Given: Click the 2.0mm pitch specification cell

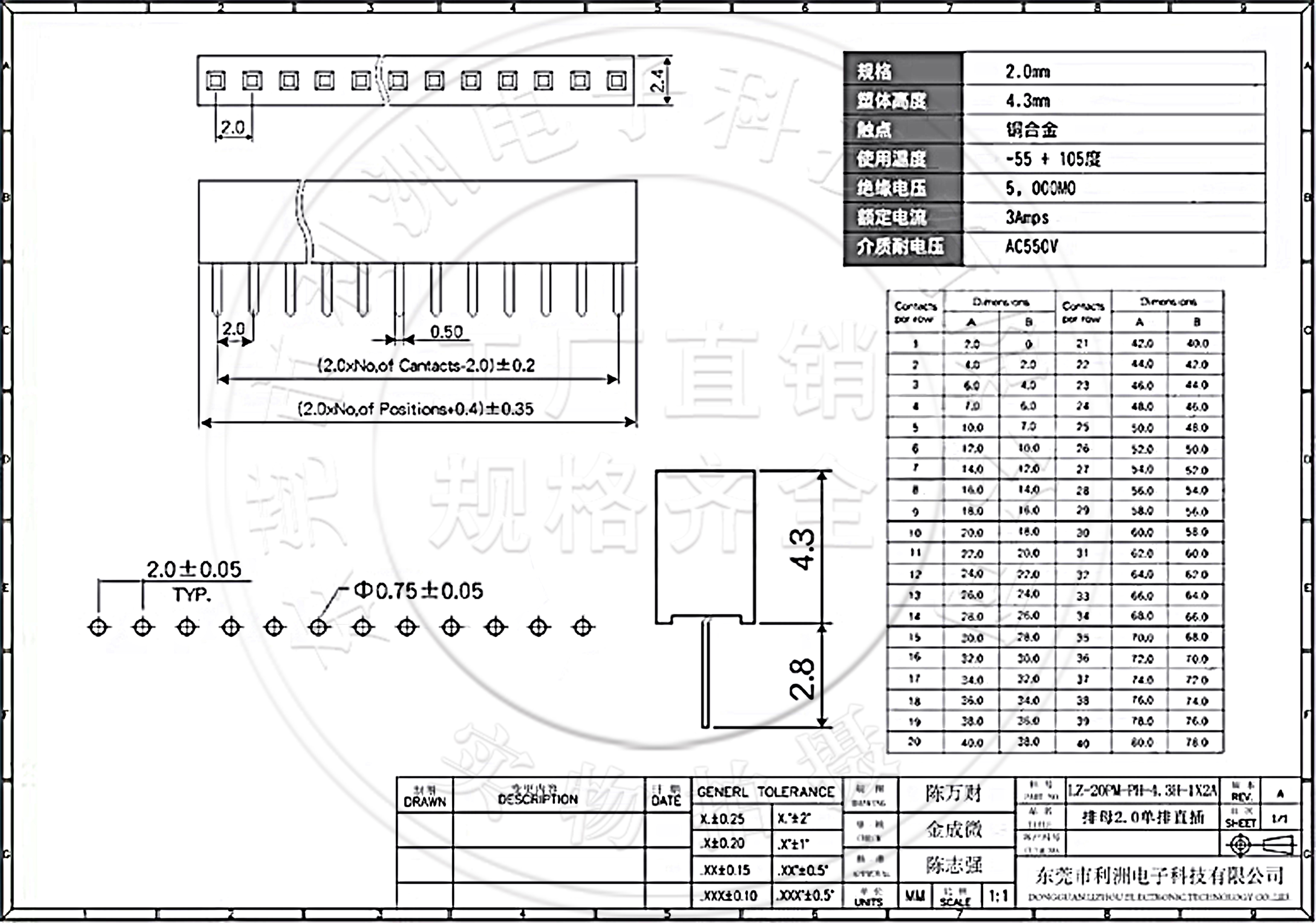Looking at the screenshot, I should [x=1028, y=71].
